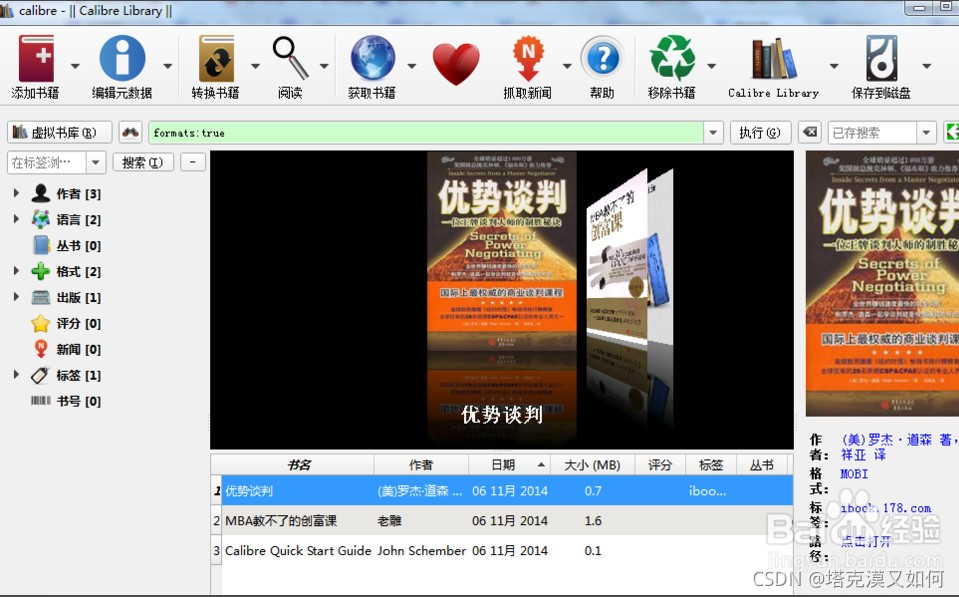Expand the 出版 tree node arrow
This screenshot has width=959, height=597.
(17, 297)
